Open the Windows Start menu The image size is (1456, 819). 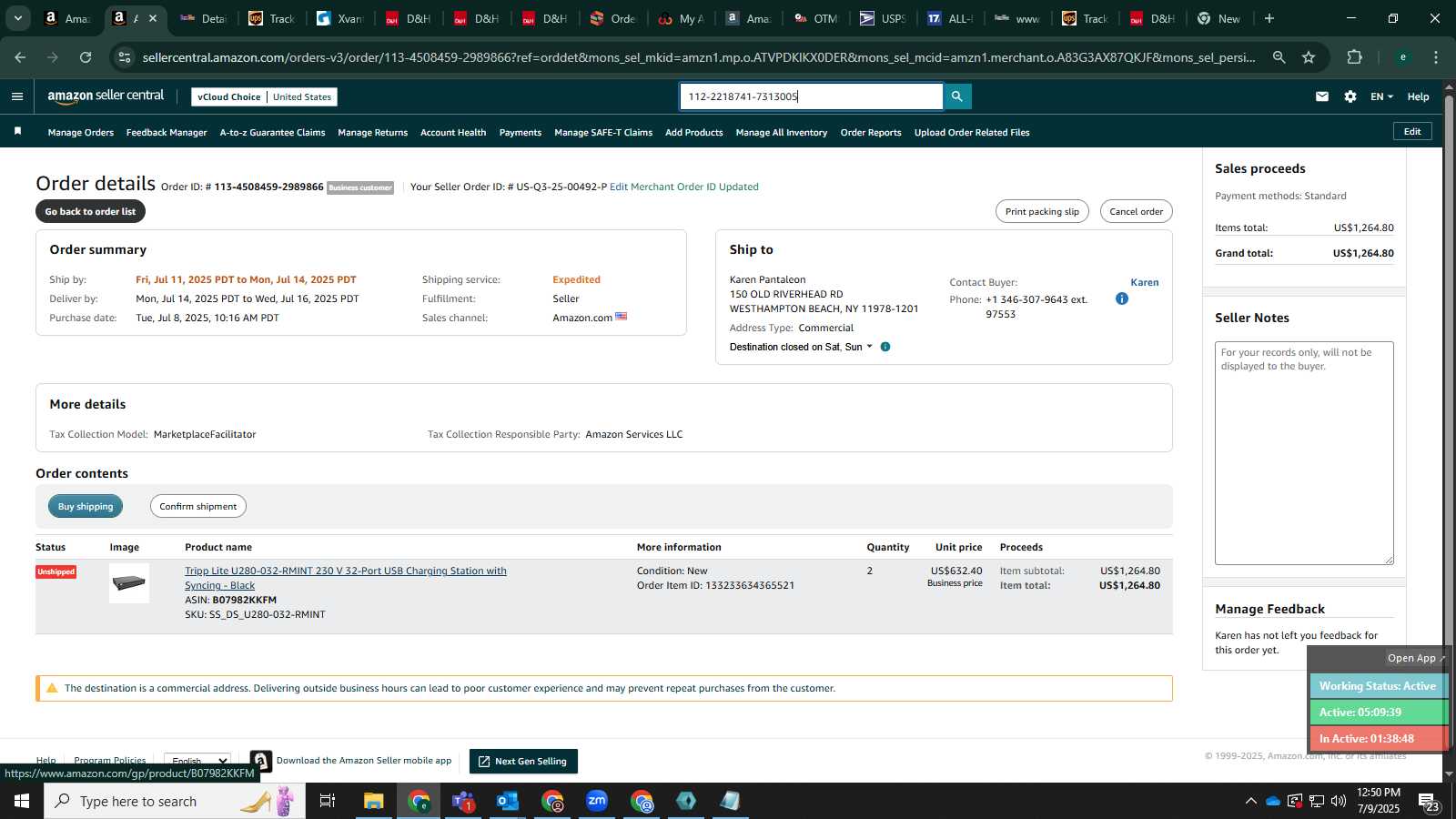point(22,801)
